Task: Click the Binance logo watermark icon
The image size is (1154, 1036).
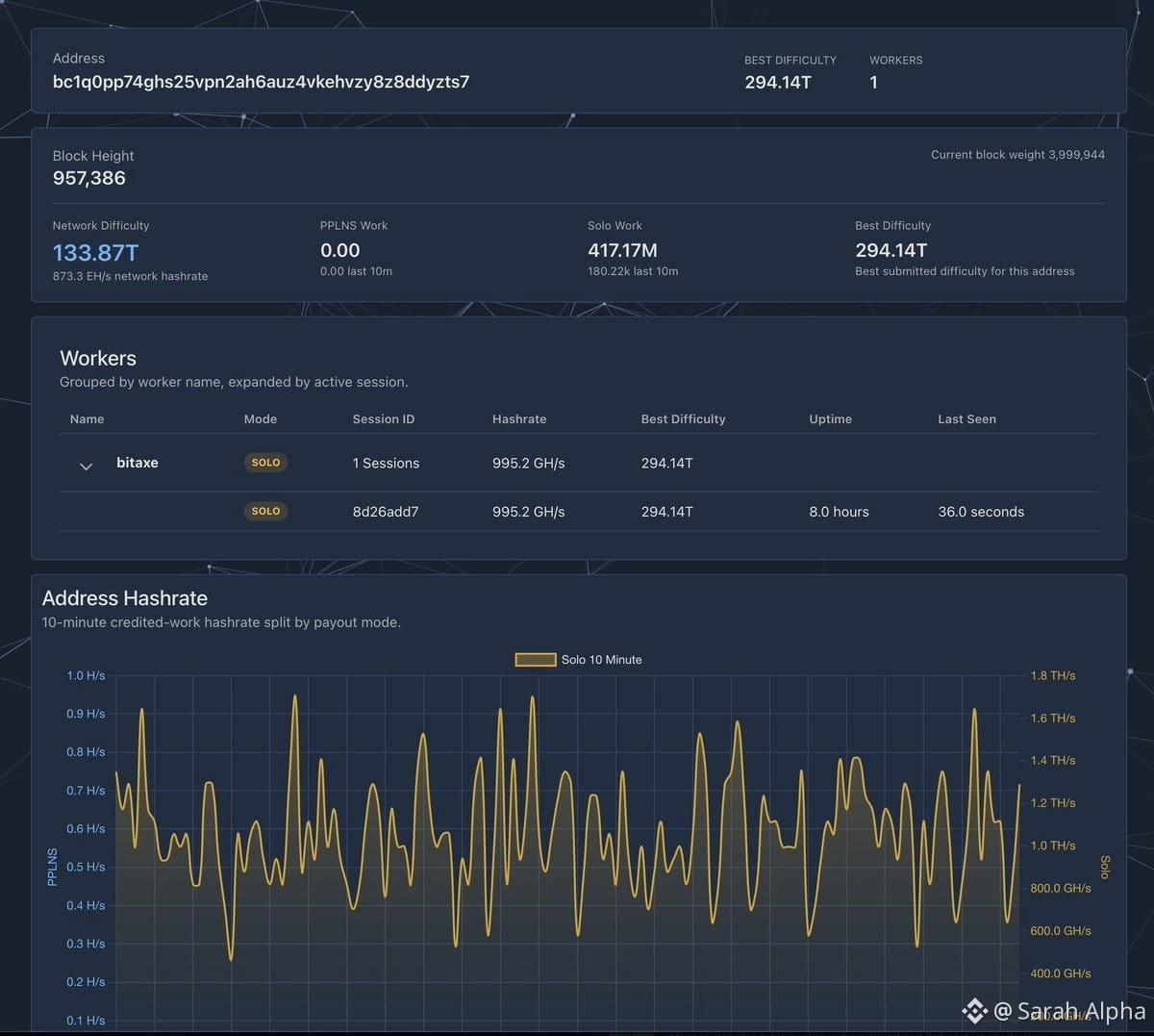Action: click(974, 1010)
